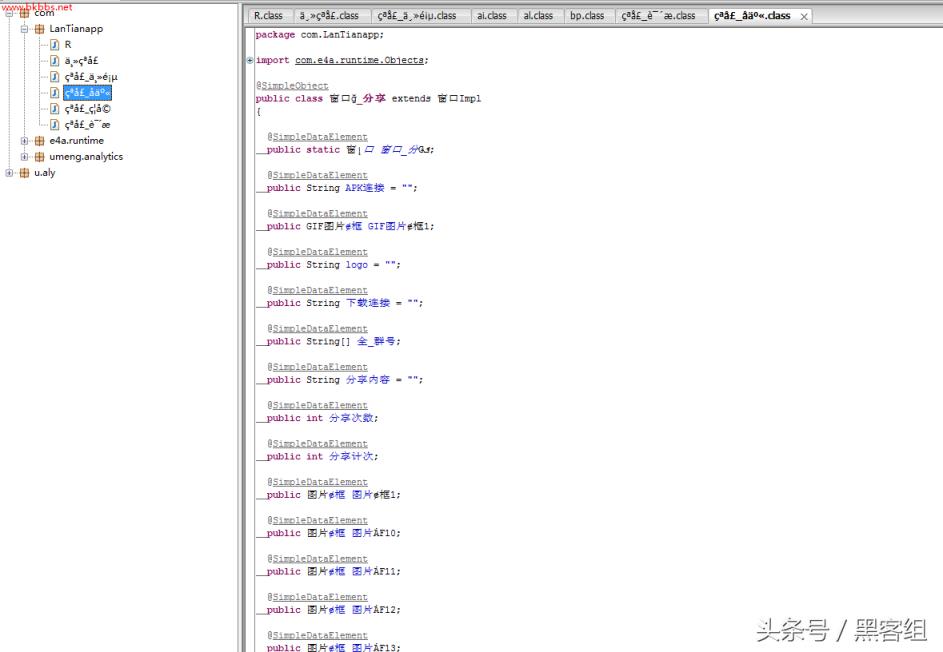This screenshot has width=943, height=652.
Task: Open SimpleDataElement link above the 分享计次 field
Action: [320, 444]
